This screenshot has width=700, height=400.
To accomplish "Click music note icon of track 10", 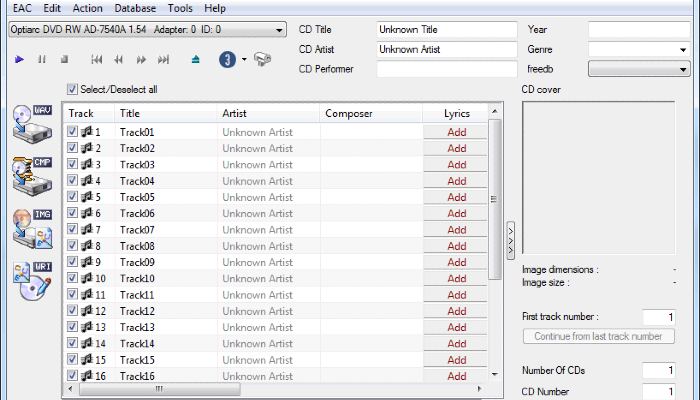I will [x=87, y=278].
